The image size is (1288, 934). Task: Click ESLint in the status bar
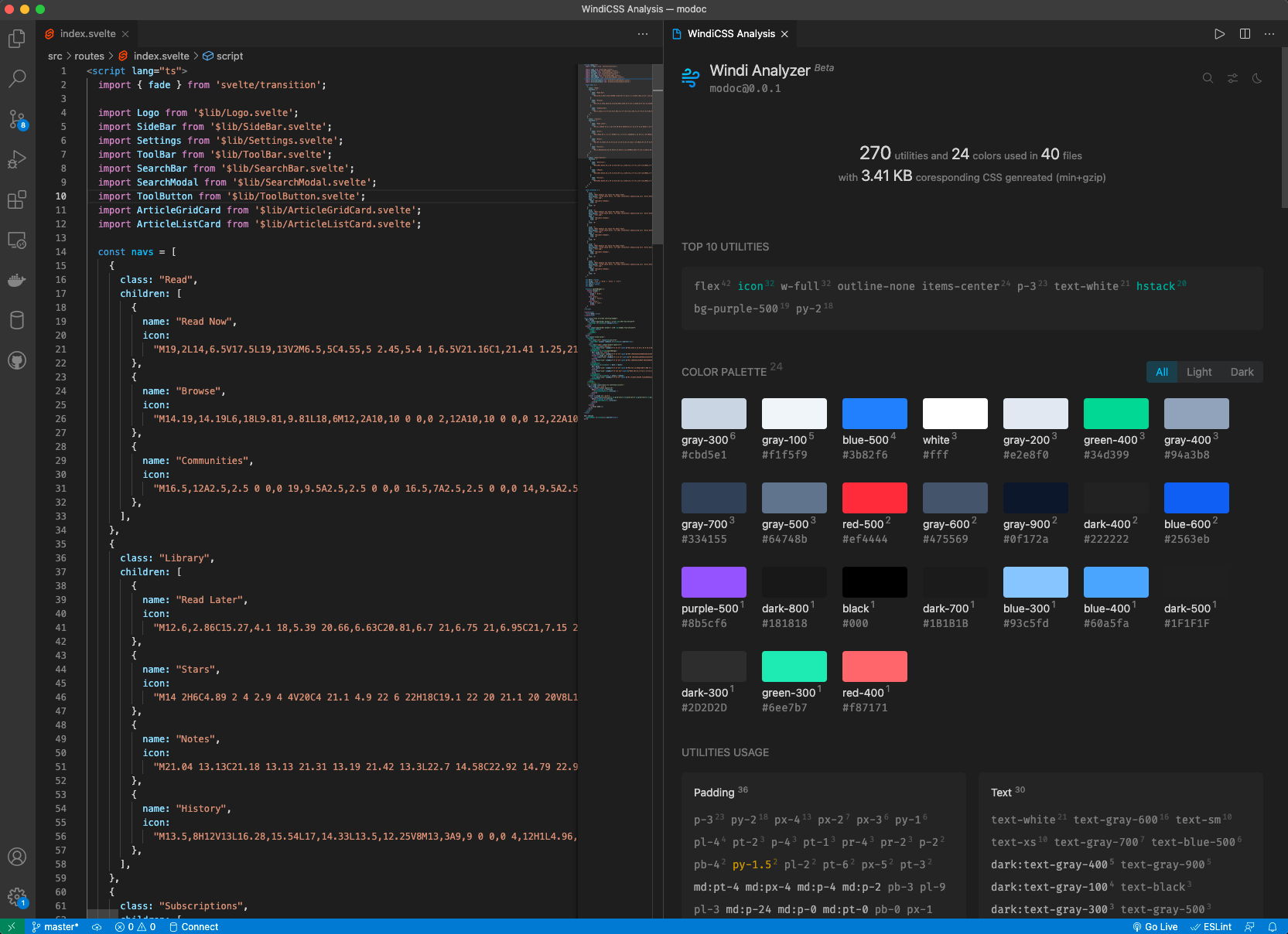[1211, 927]
